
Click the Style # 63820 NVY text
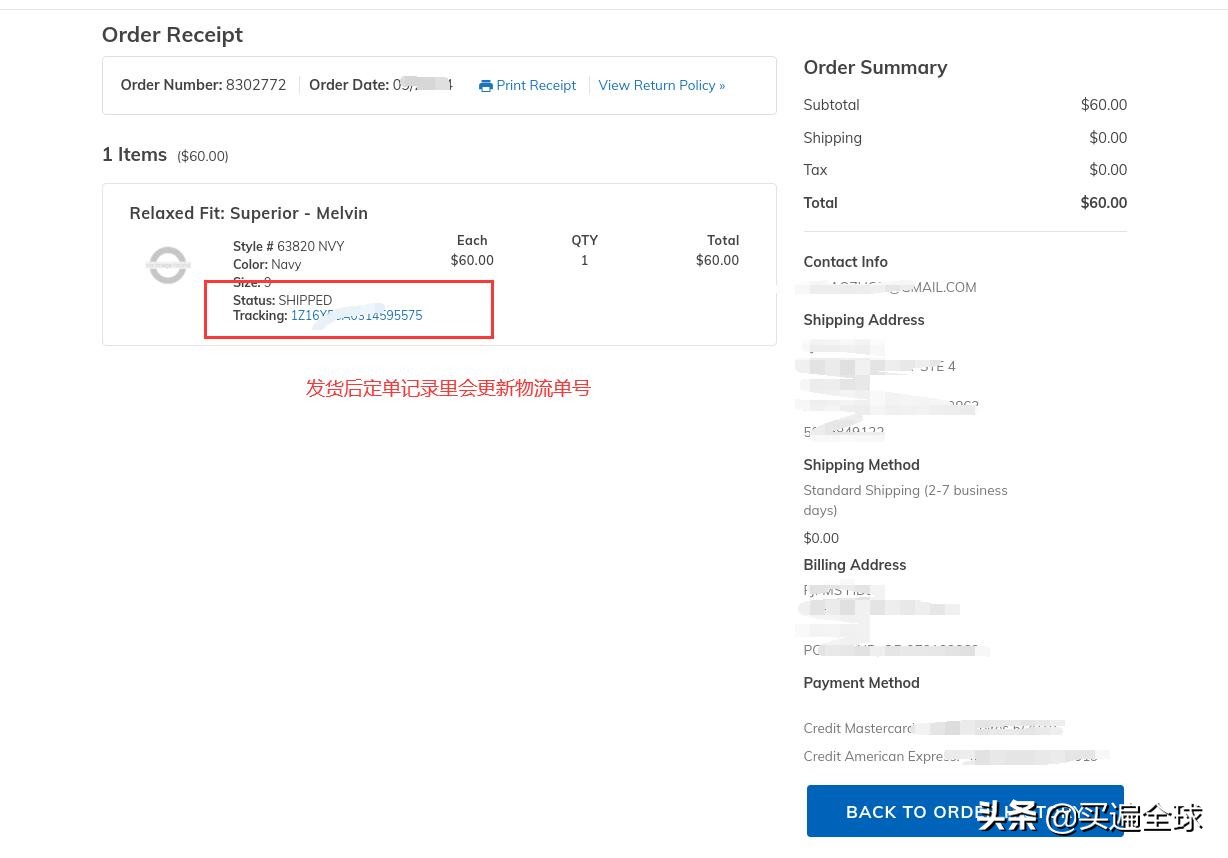(288, 246)
